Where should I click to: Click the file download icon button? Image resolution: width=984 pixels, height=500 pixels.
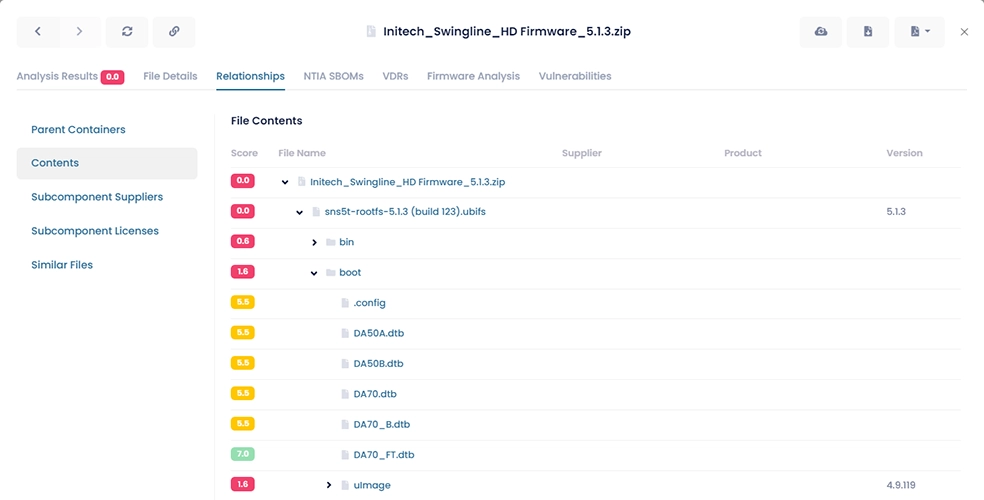867,32
